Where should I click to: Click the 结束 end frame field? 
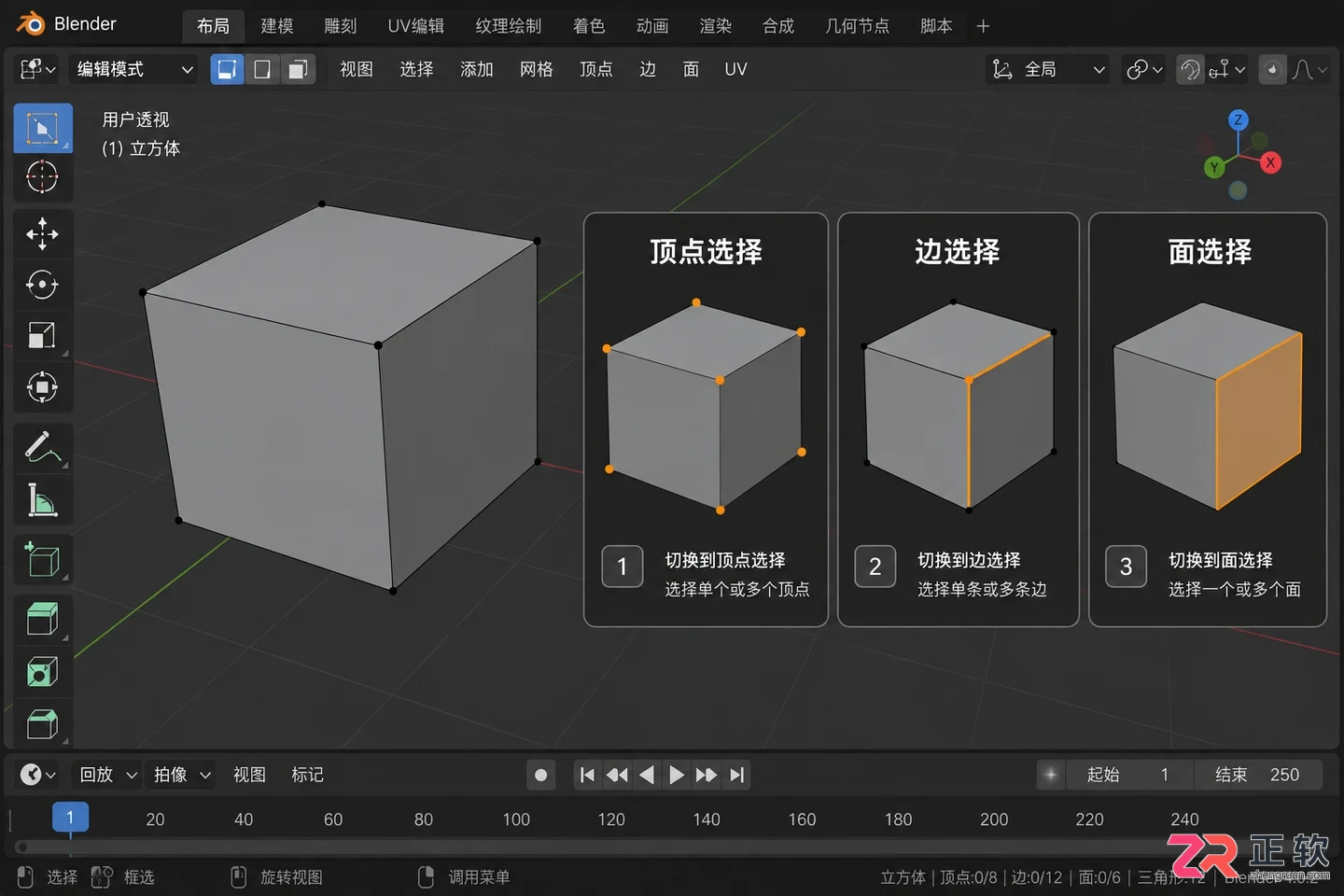[x=1258, y=775]
